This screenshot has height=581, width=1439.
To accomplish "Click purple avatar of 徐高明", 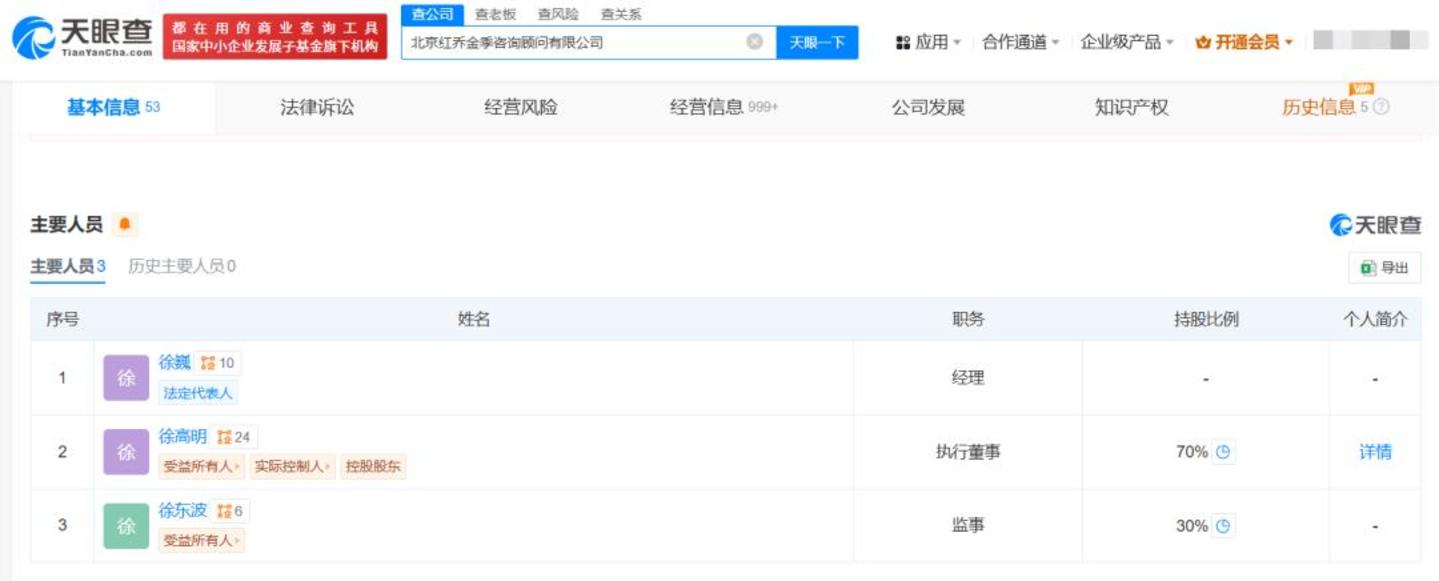I will point(126,452).
